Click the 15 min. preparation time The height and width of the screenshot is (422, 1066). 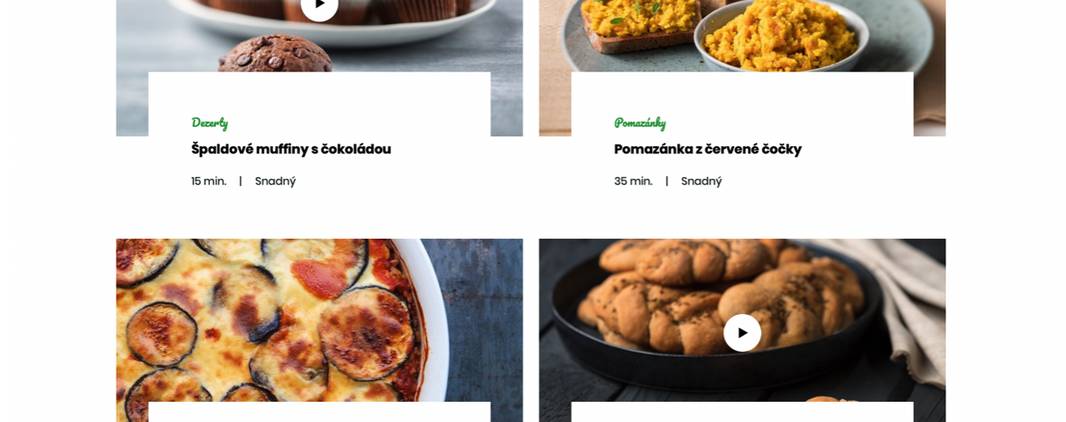[209, 181]
